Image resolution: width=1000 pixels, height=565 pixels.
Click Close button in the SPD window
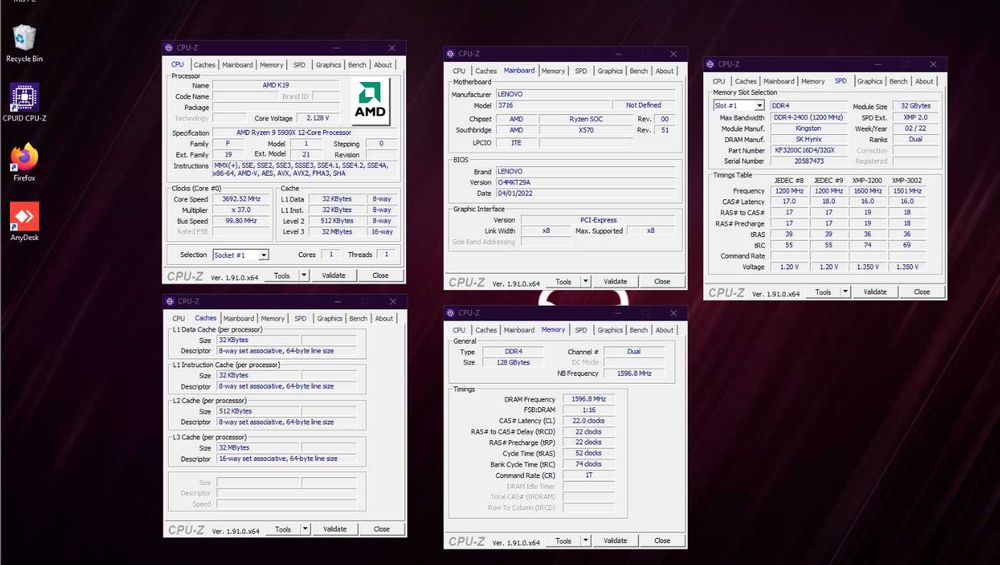(x=922, y=292)
